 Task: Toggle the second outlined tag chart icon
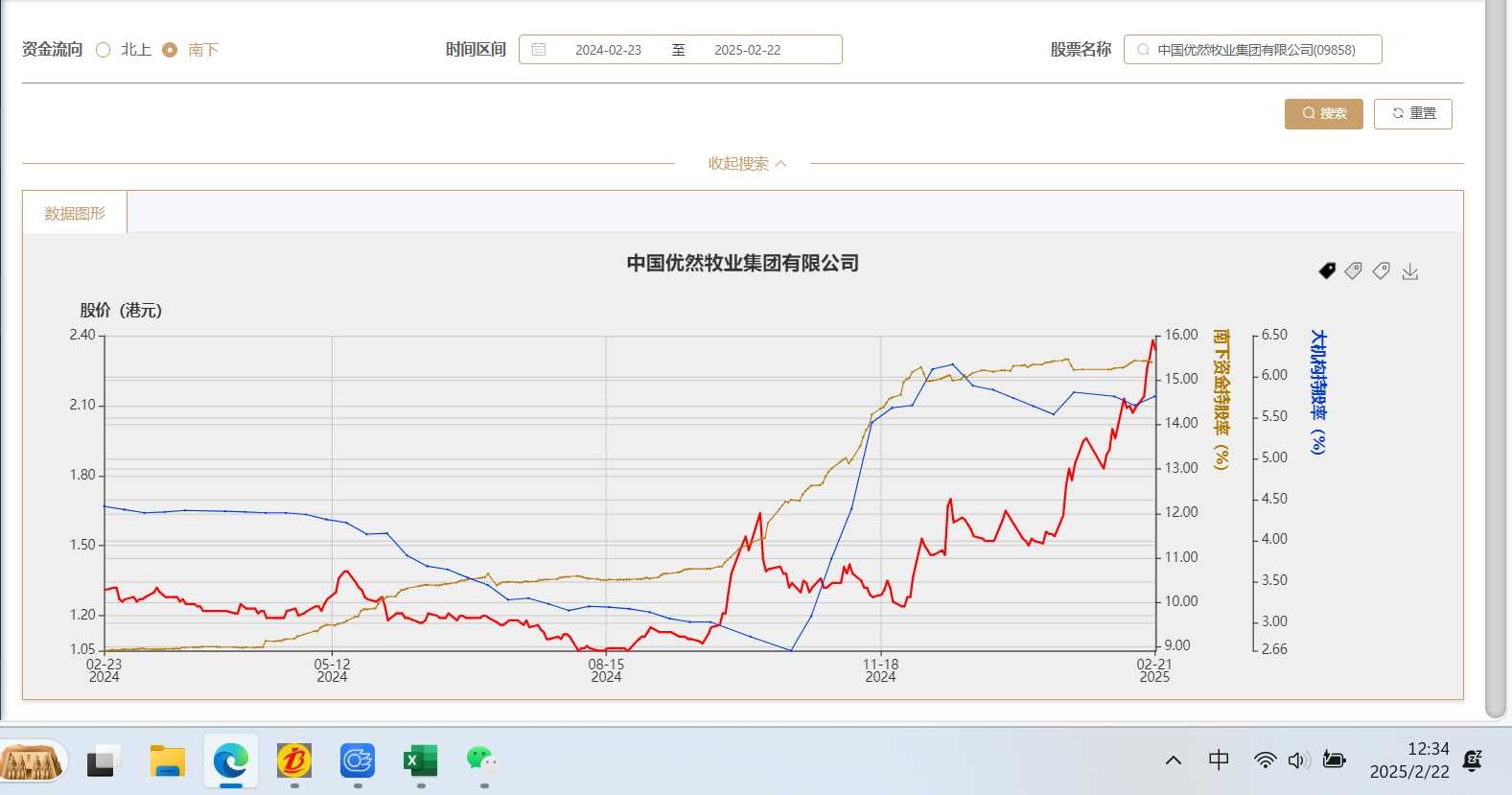pos(1353,271)
